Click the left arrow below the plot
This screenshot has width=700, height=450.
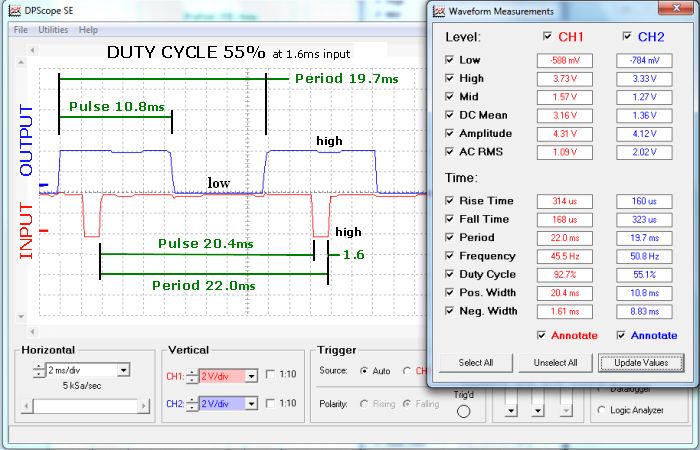click(x=32, y=331)
